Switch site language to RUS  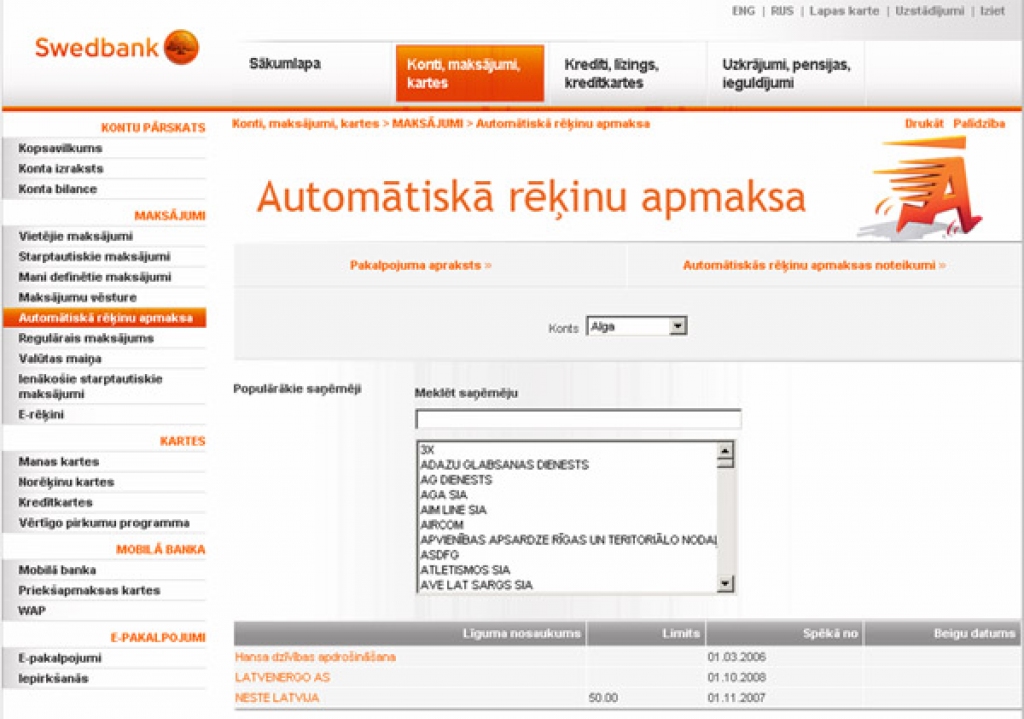click(x=779, y=11)
